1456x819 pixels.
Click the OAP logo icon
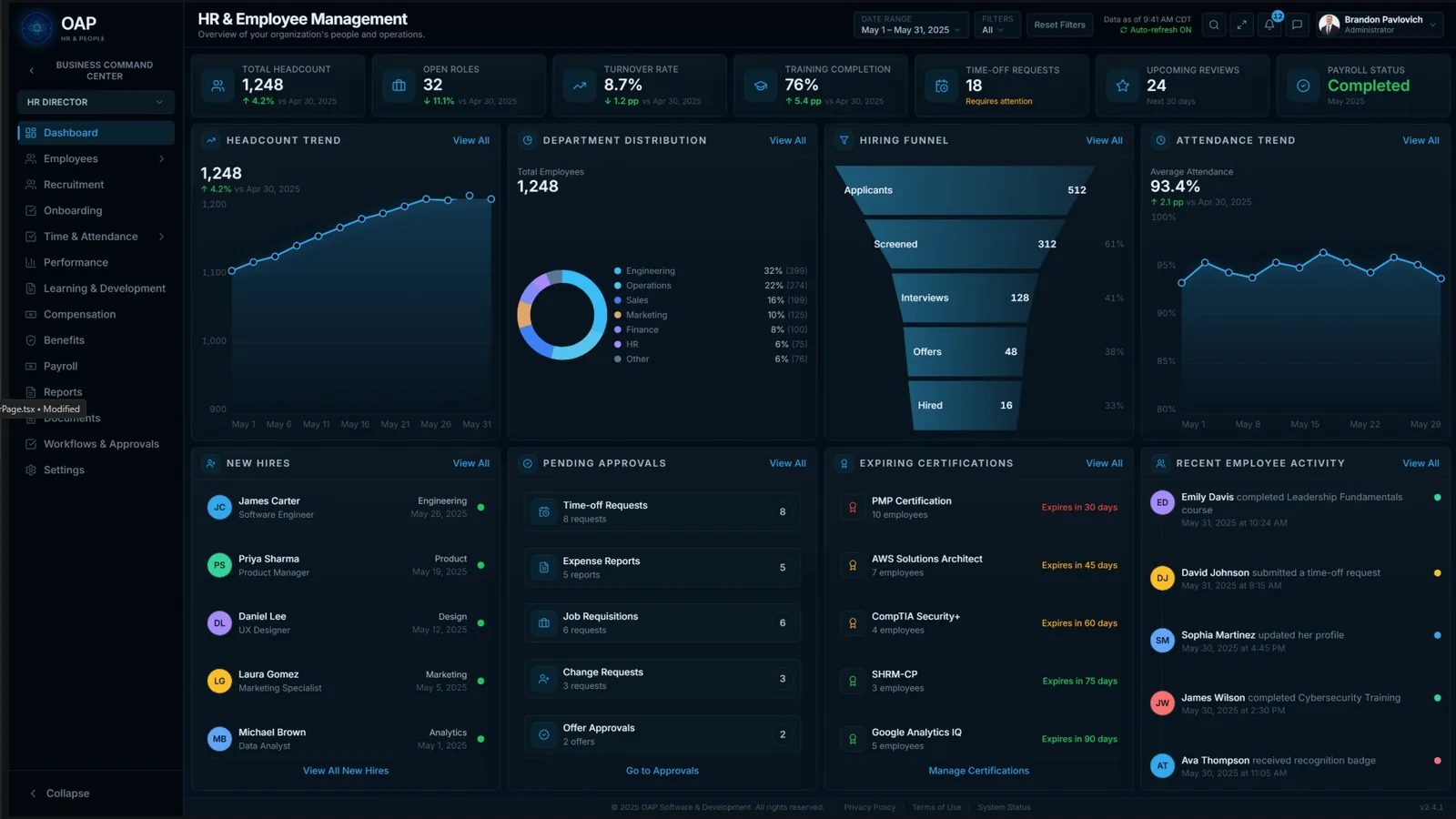tap(37, 28)
